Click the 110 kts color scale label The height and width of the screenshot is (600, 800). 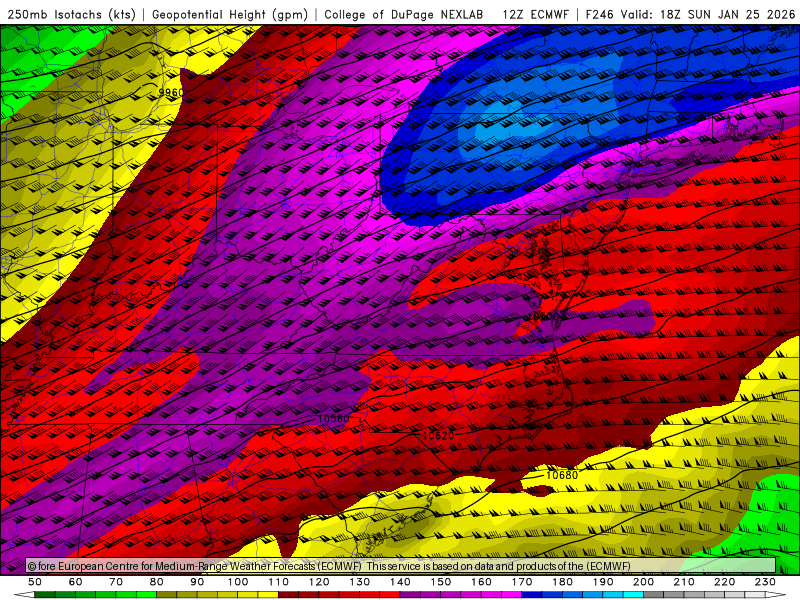(x=279, y=582)
